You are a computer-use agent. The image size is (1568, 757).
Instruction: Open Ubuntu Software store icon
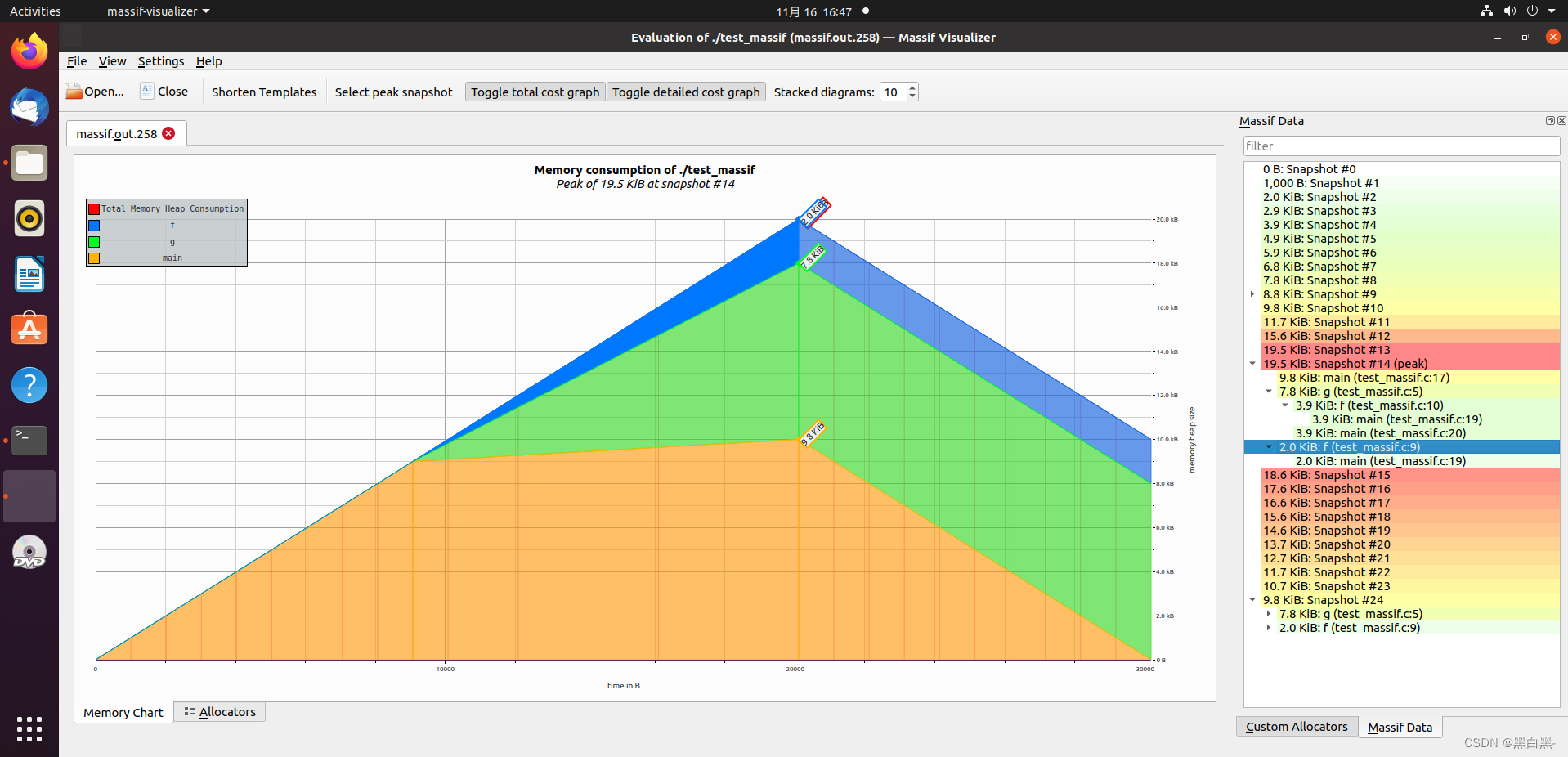[29, 329]
